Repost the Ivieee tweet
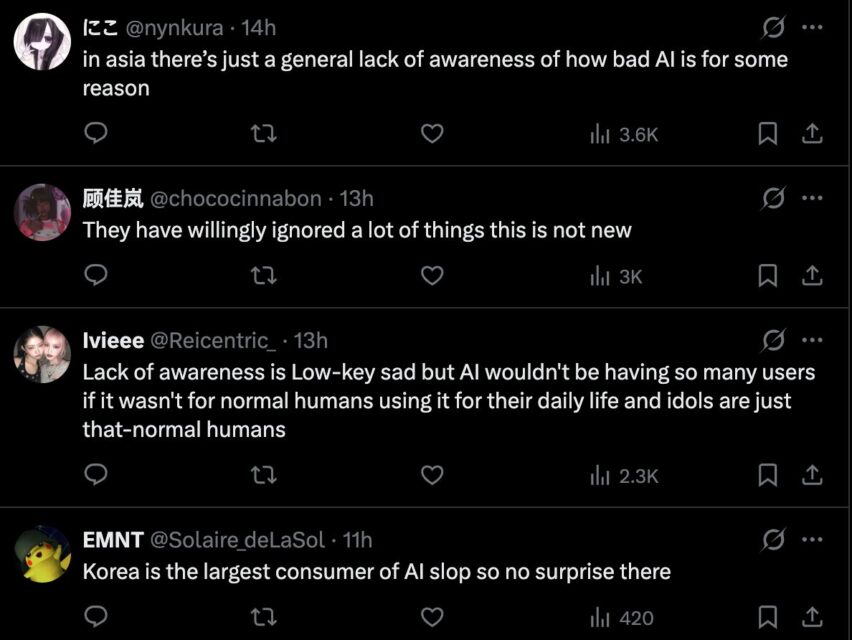852x640 pixels. (263, 475)
